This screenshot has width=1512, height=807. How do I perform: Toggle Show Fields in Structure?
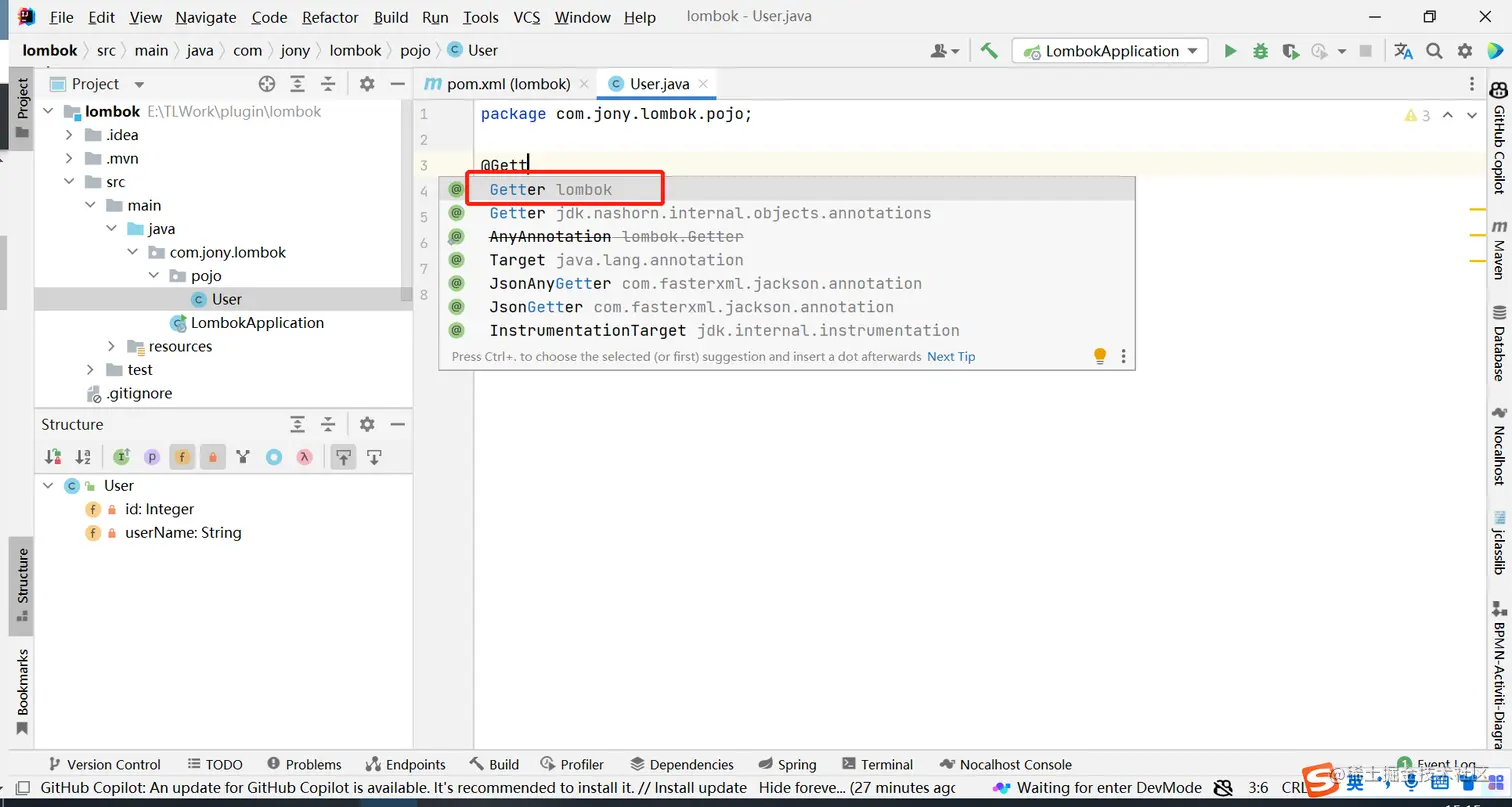pos(182,457)
